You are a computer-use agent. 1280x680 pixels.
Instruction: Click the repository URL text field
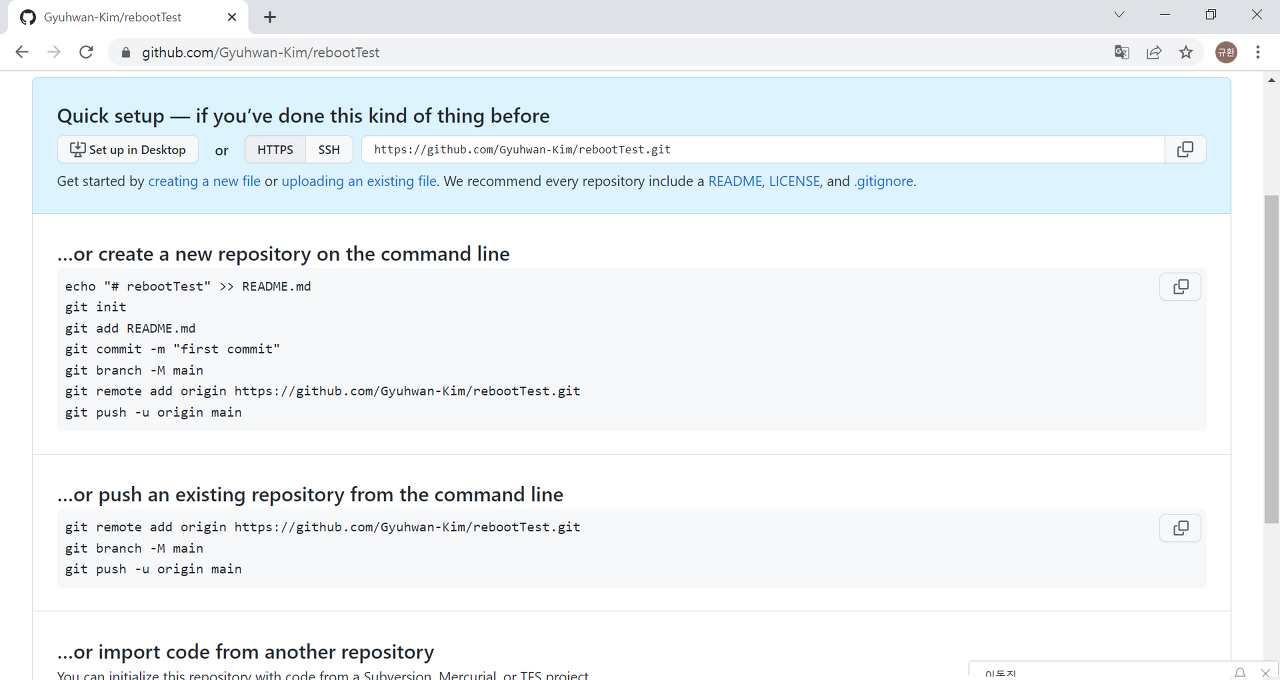(x=763, y=150)
